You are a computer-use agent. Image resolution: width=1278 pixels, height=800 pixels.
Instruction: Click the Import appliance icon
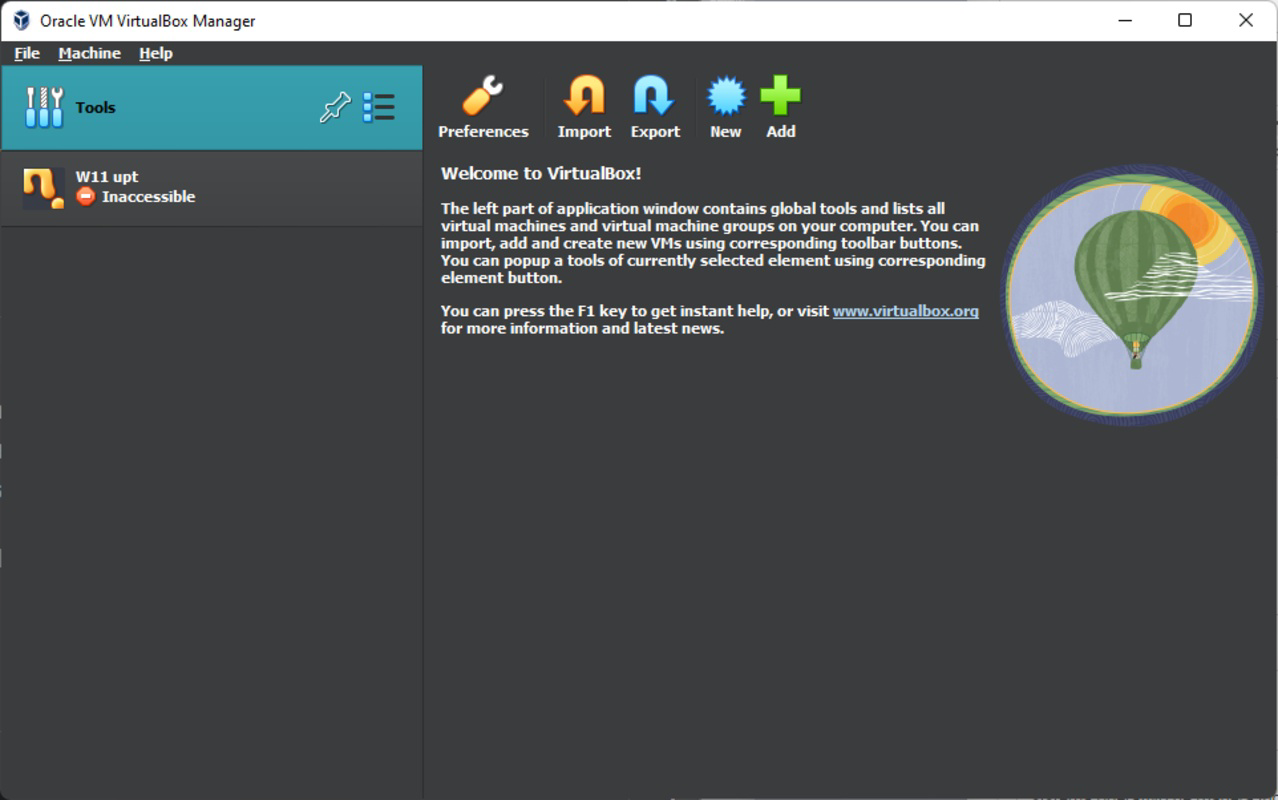click(x=584, y=107)
